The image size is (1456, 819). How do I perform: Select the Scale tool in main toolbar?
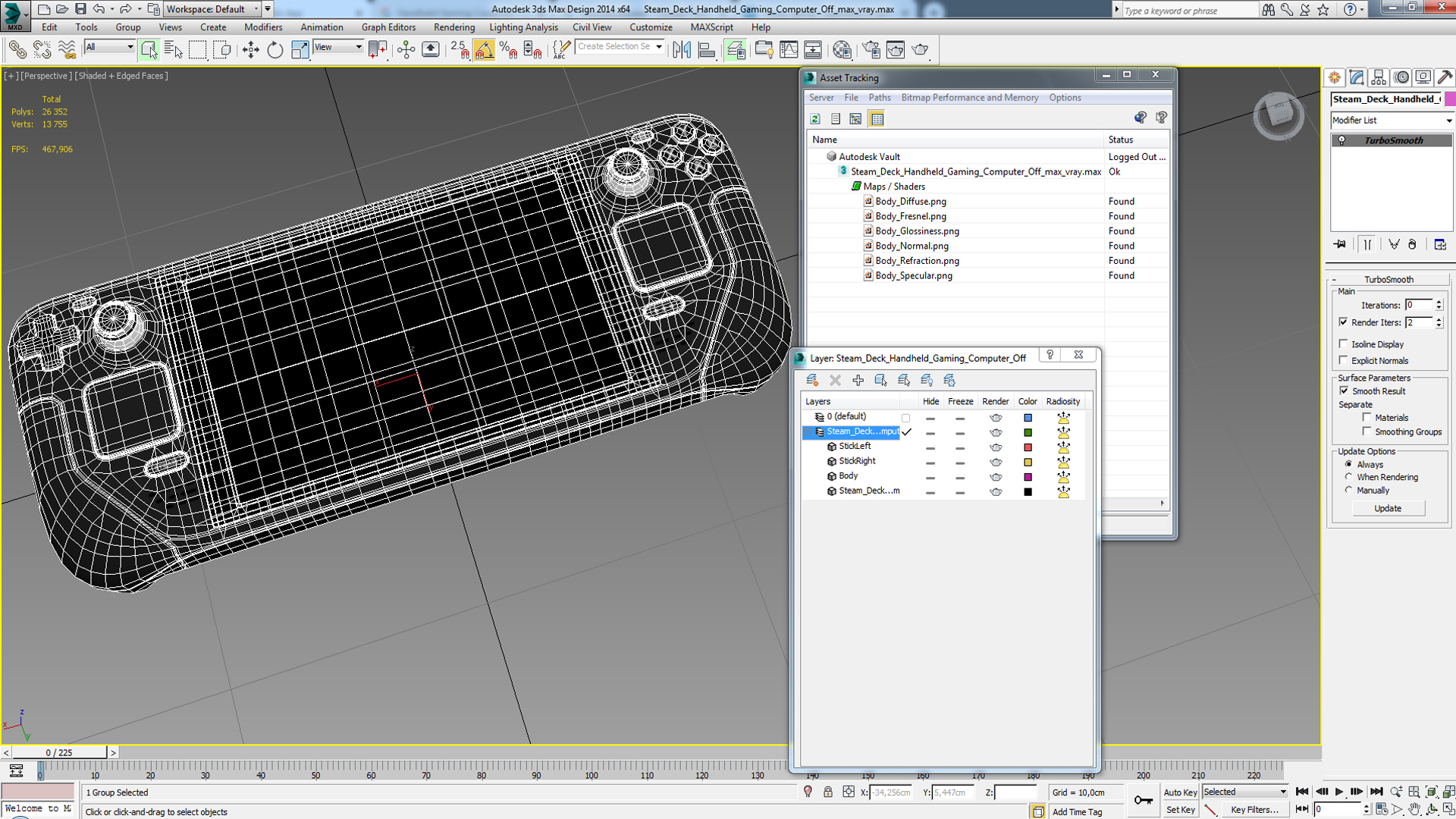pos(300,50)
